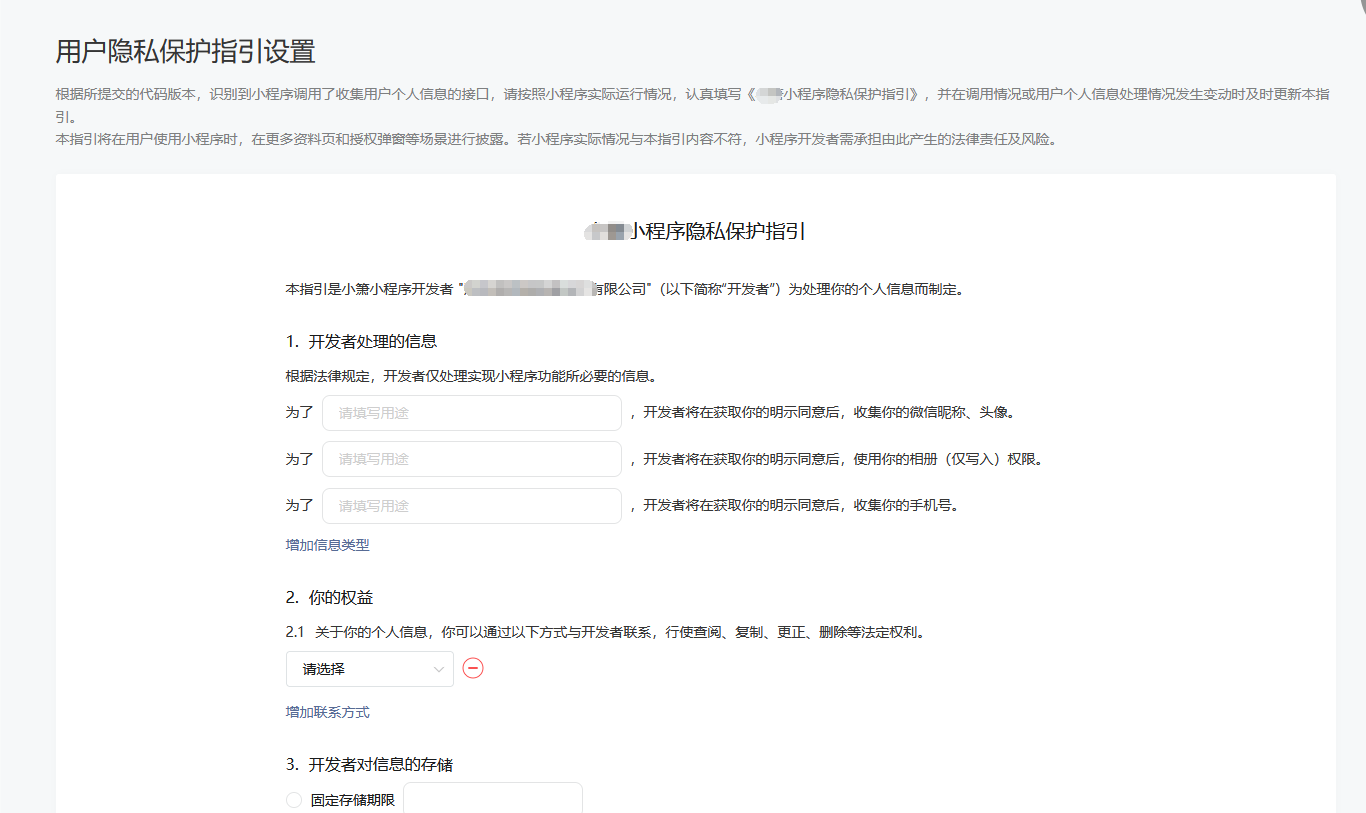Click the 用户隐私保护指引设置 page title
This screenshot has width=1366, height=813.
tap(186, 51)
